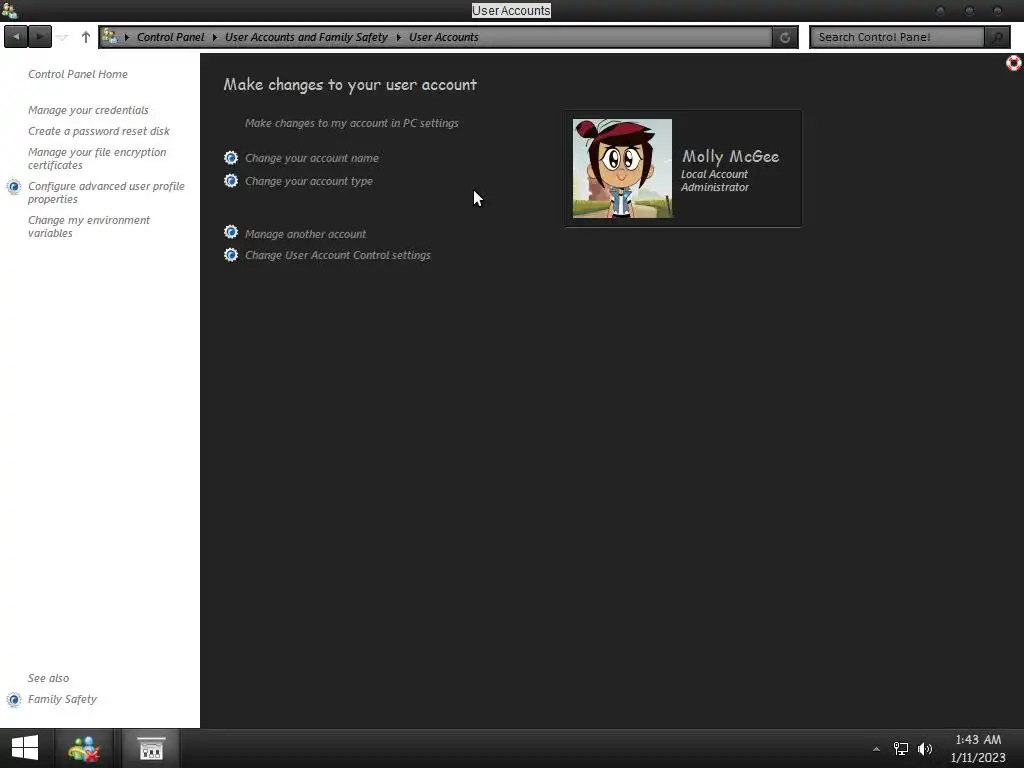Open Change your account type

click(308, 181)
